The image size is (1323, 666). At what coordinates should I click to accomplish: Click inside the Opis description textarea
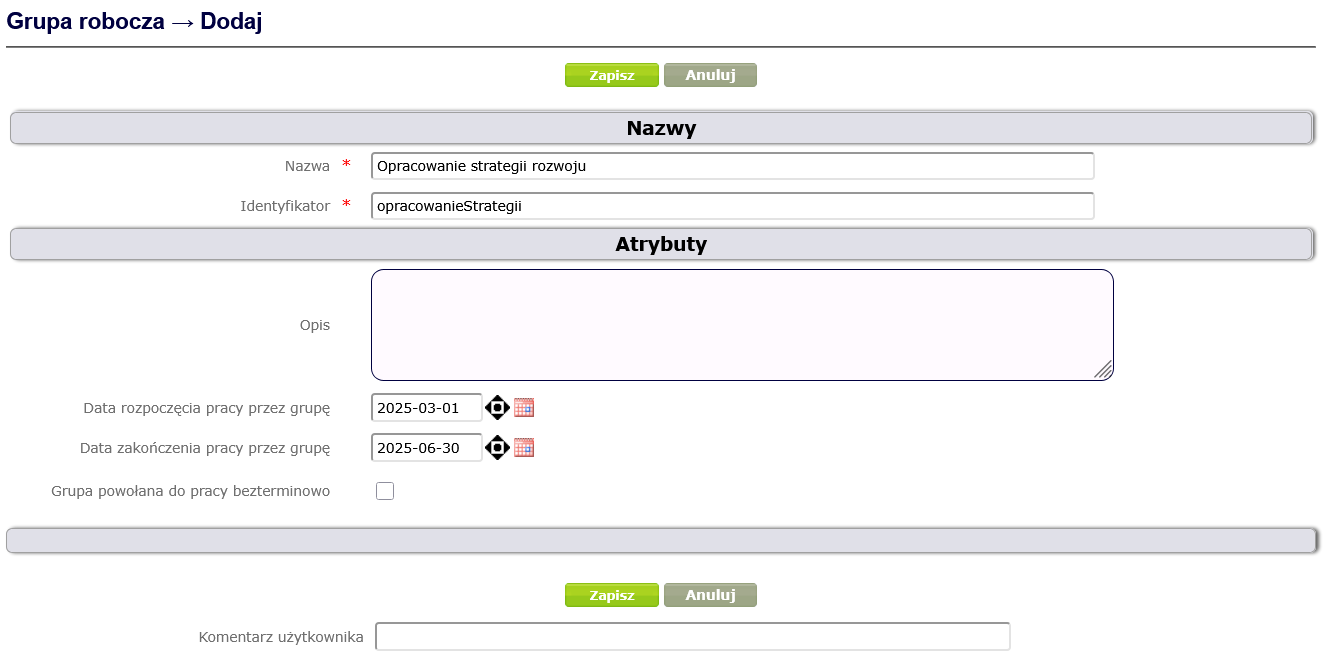tap(740, 325)
